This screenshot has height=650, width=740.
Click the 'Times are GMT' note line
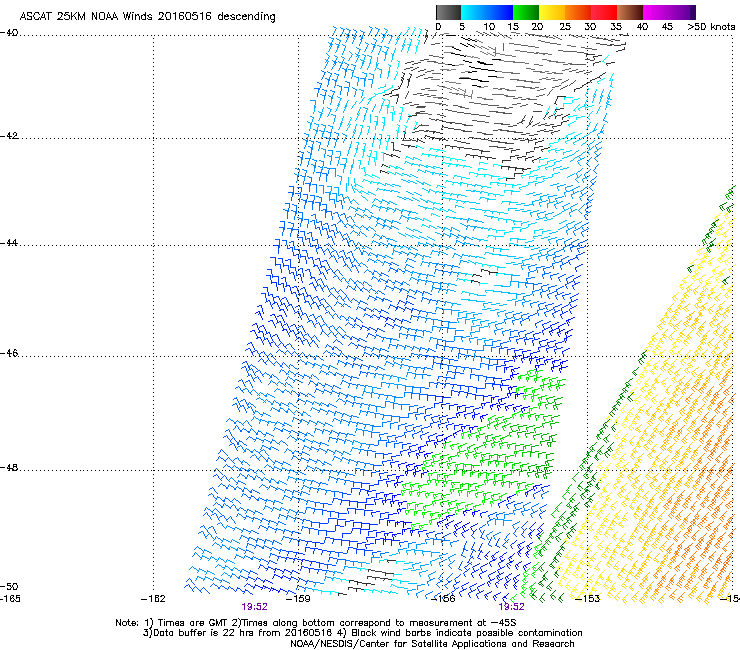tap(316, 623)
